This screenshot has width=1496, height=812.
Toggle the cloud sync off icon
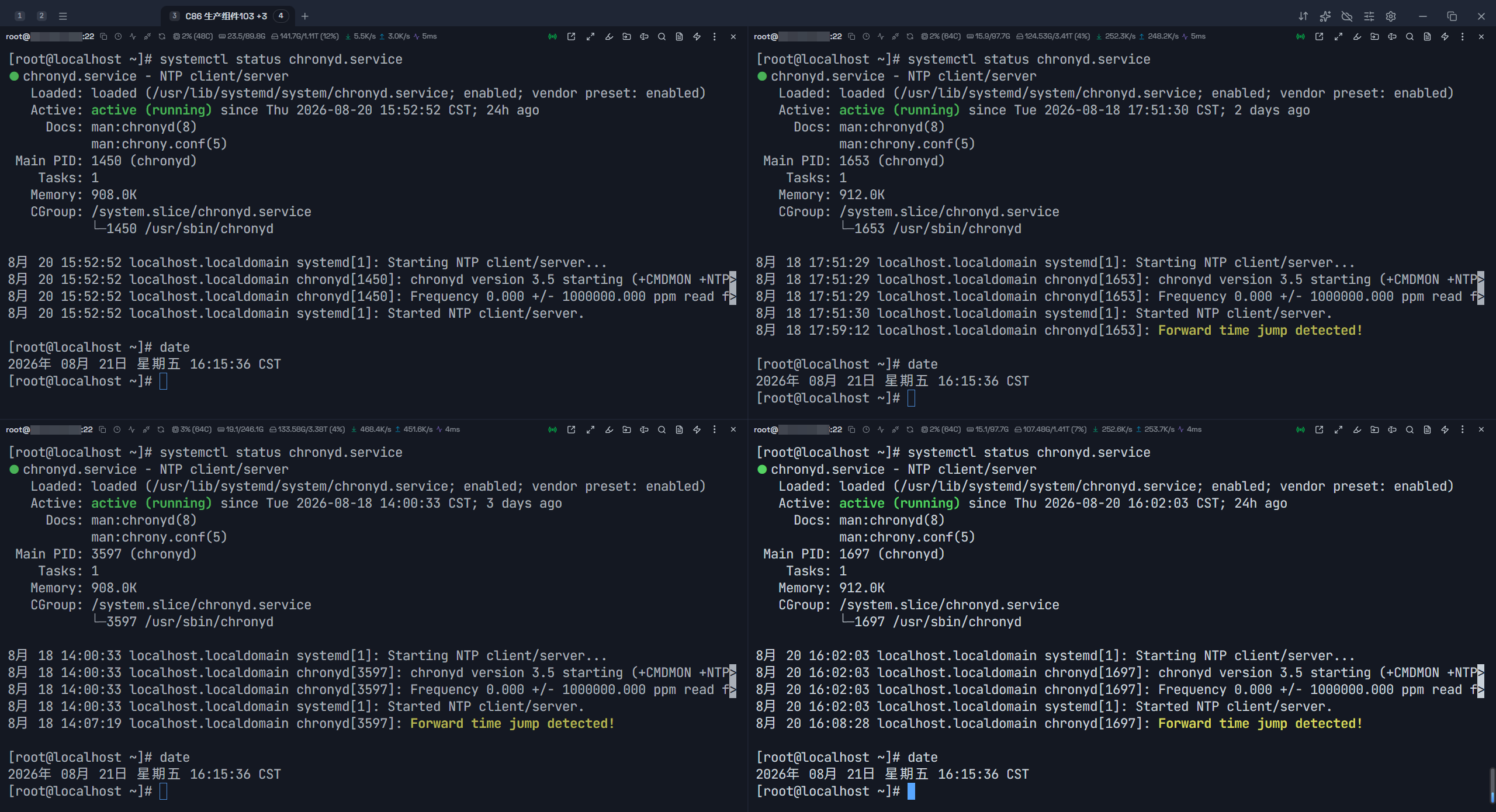pyautogui.click(x=1347, y=16)
